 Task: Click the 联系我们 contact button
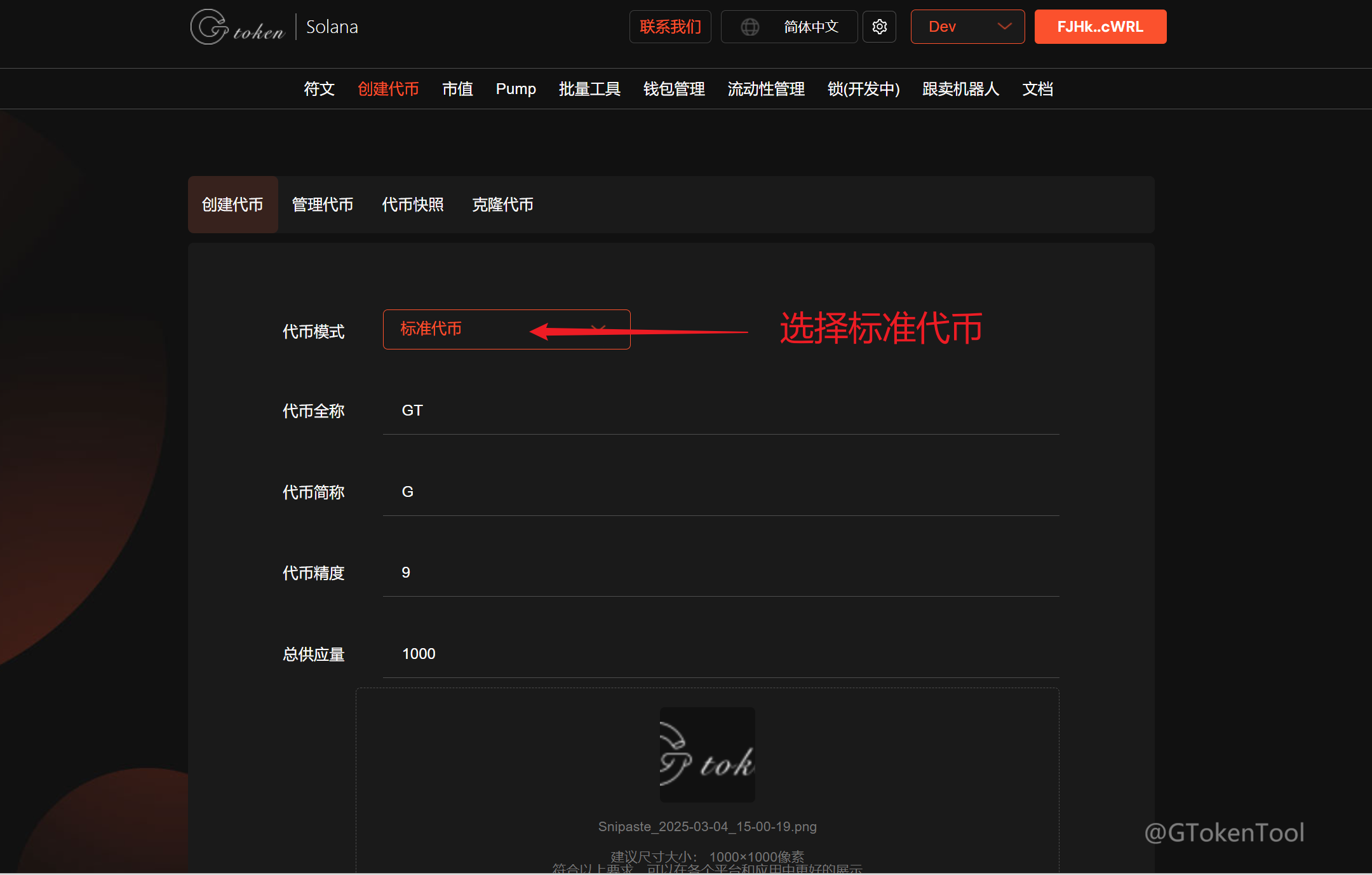[x=670, y=27]
